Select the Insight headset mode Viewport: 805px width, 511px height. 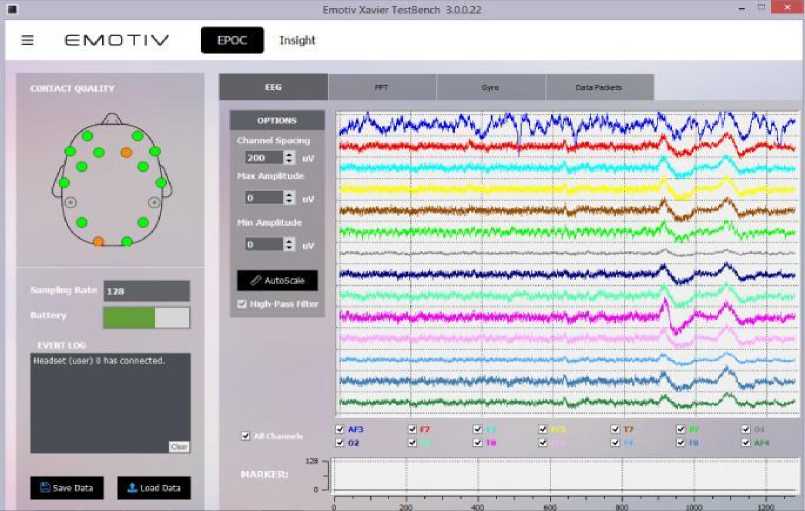click(297, 41)
